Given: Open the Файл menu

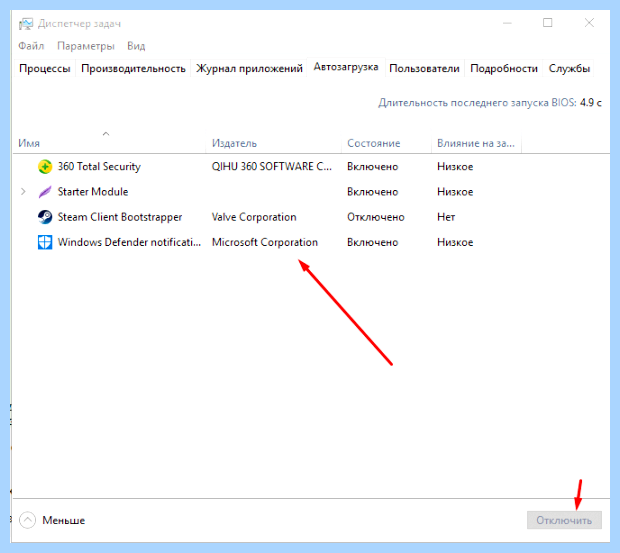Looking at the screenshot, I should coord(31,46).
